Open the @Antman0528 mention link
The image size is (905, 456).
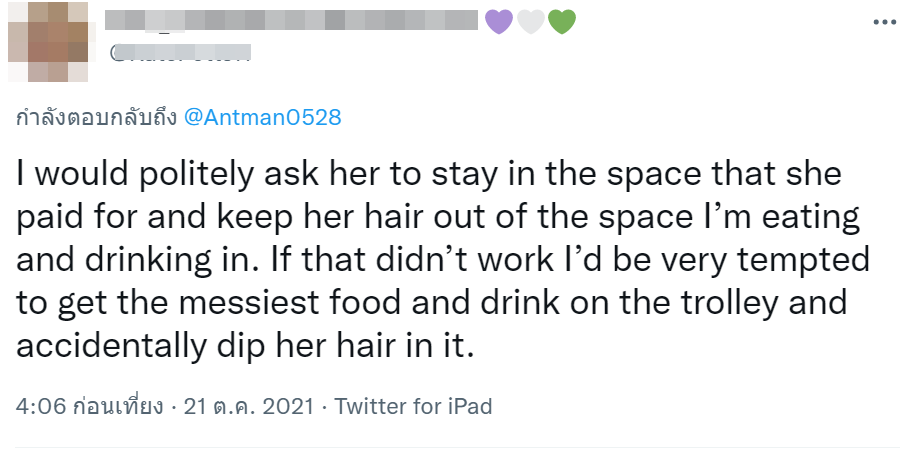(x=263, y=117)
